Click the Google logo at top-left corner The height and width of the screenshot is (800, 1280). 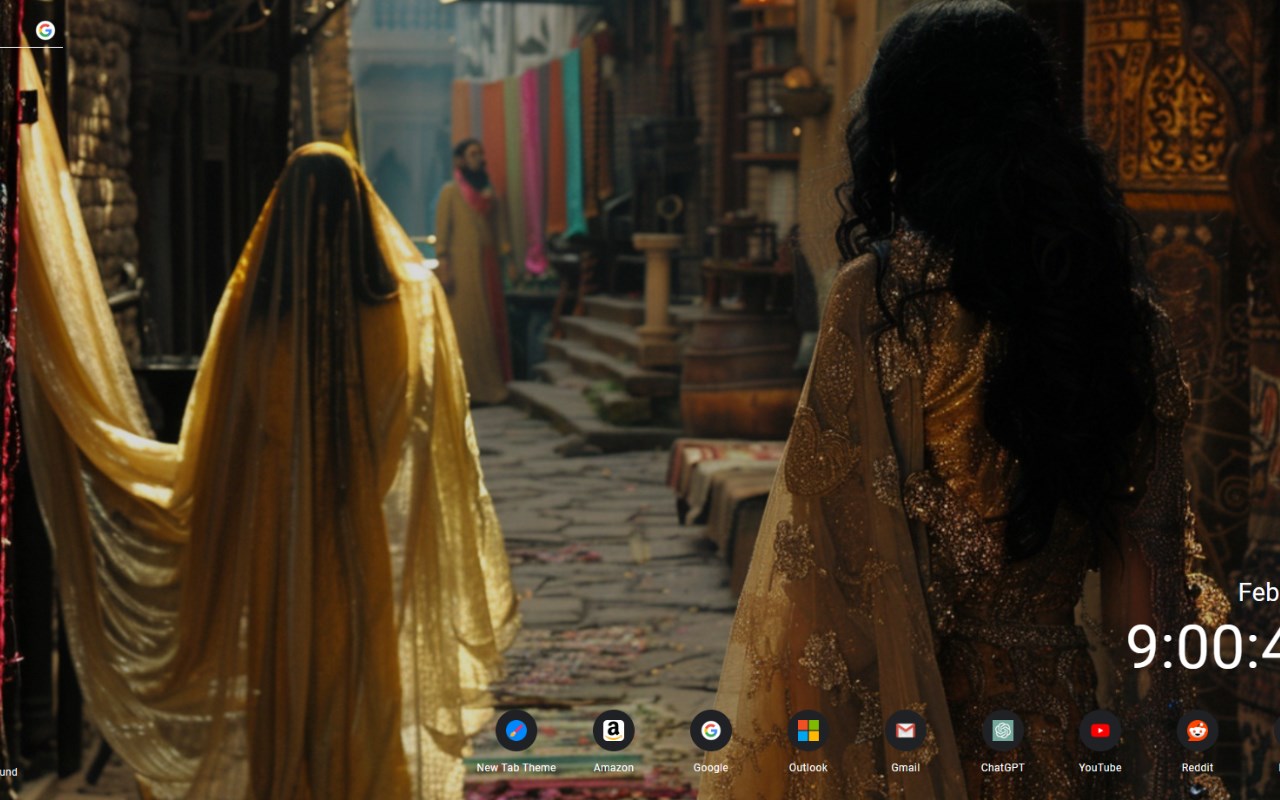pyautogui.click(x=45, y=30)
